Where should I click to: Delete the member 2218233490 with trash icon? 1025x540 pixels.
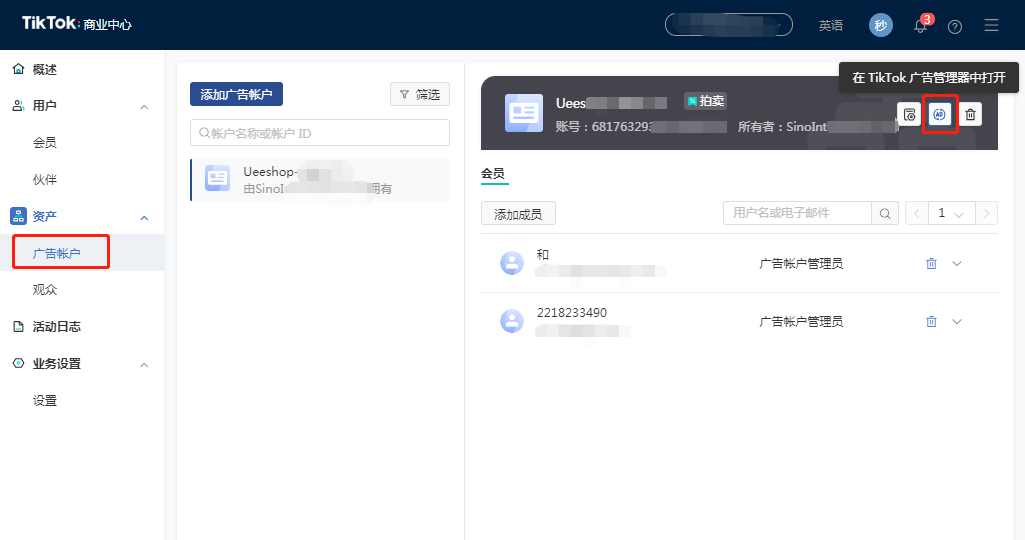[932, 322]
